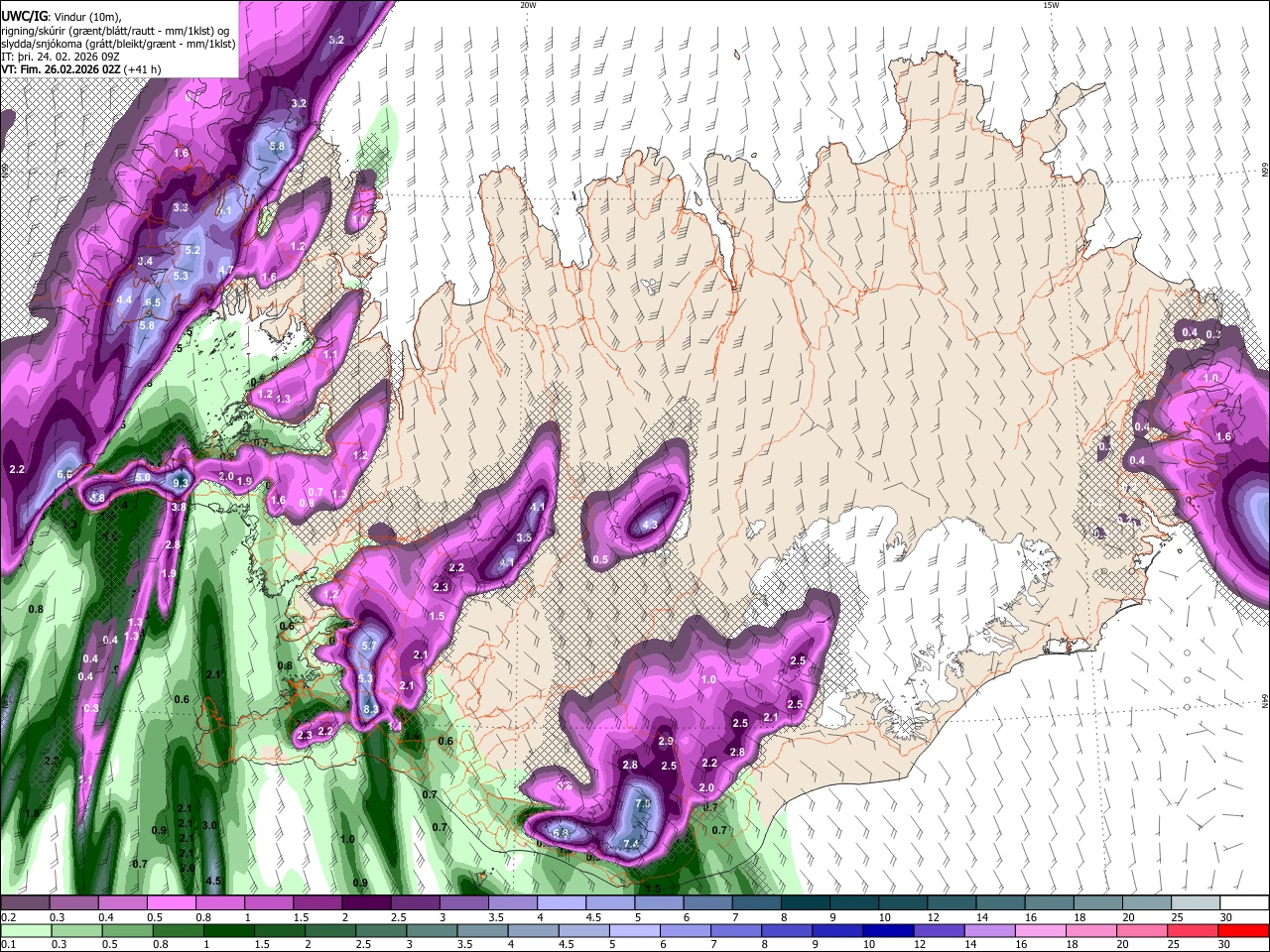Click the '4.3' value in central Iceland

(650, 525)
